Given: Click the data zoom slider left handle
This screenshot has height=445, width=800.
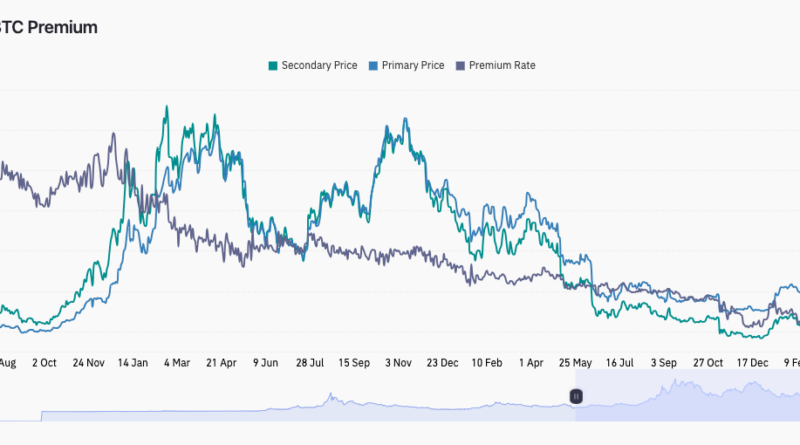Looking at the screenshot, I should pyautogui.click(x=576, y=397).
